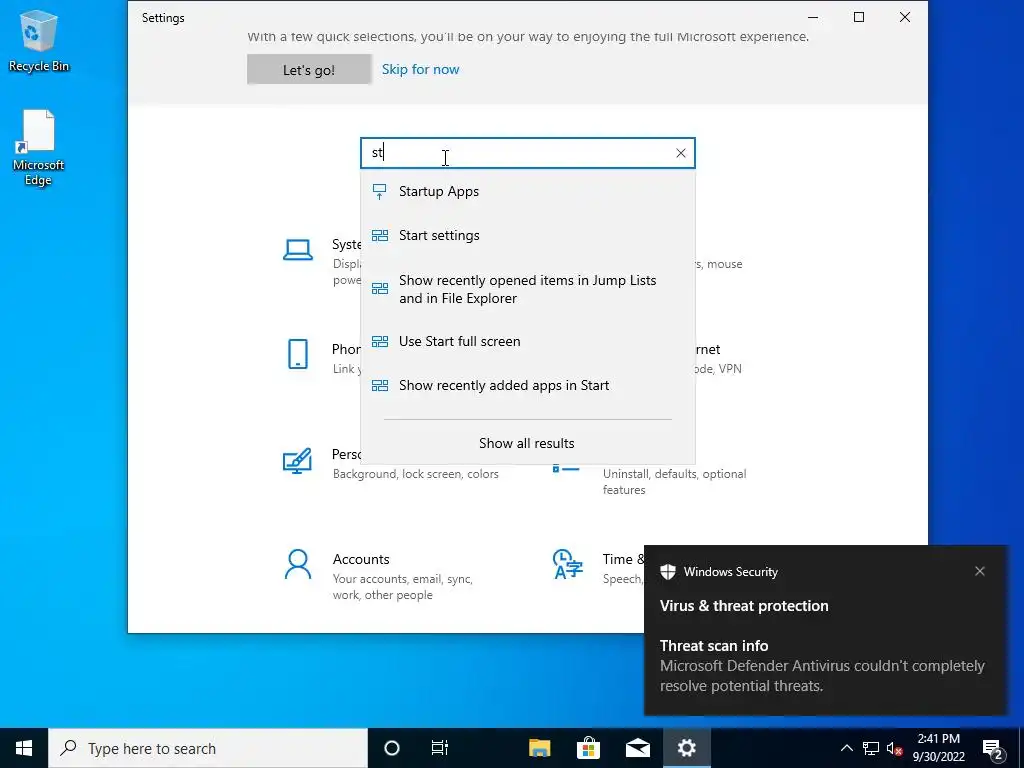The image size is (1024, 768).
Task: Click the network tray icon
Action: pyautogui.click(x=871, y=748)
